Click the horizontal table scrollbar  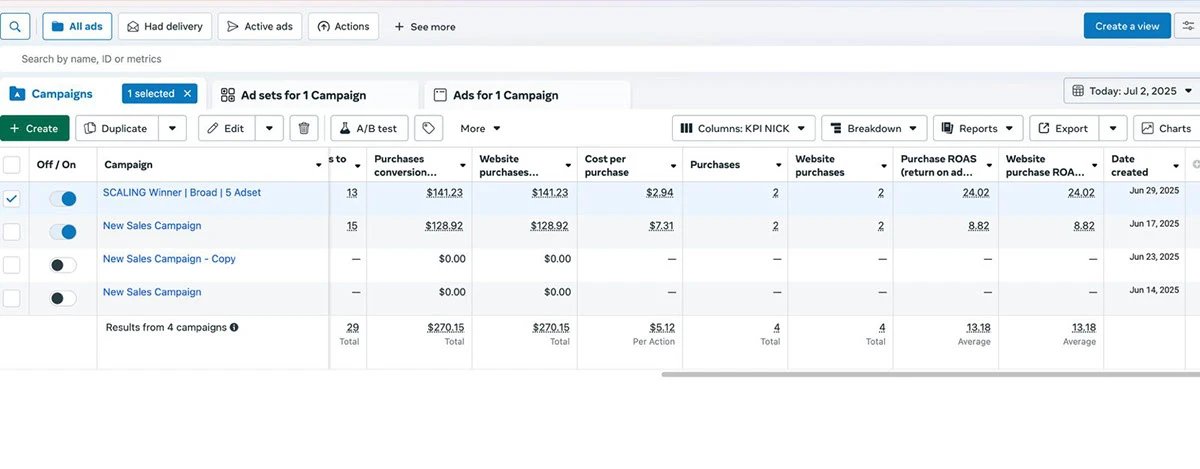coord(930,375)
